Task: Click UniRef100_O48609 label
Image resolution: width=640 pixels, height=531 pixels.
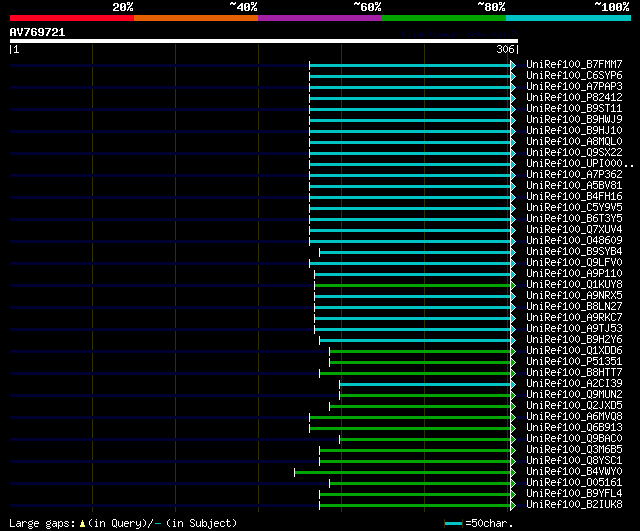Action: (574, 241)
